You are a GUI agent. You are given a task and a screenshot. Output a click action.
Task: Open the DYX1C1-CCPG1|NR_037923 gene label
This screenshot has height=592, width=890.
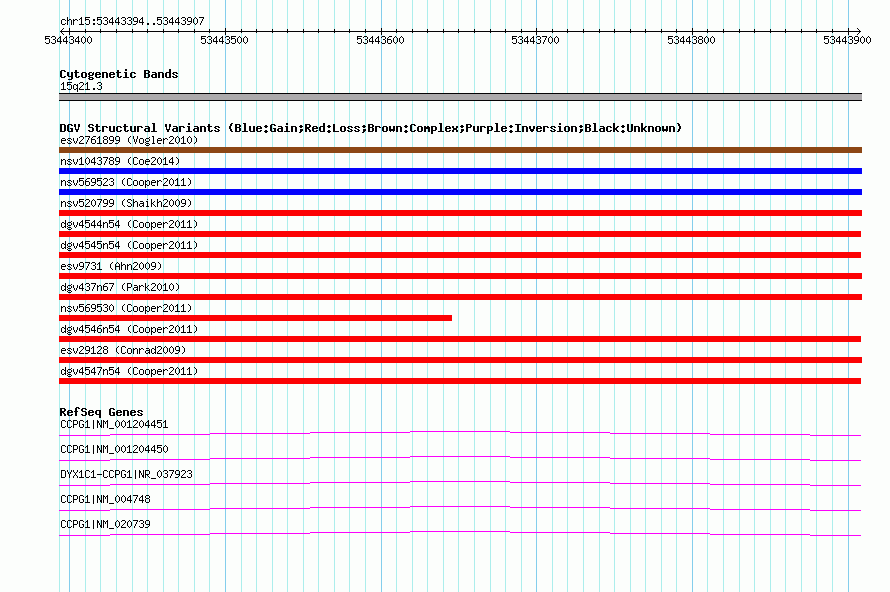click(x=126, y=475)
